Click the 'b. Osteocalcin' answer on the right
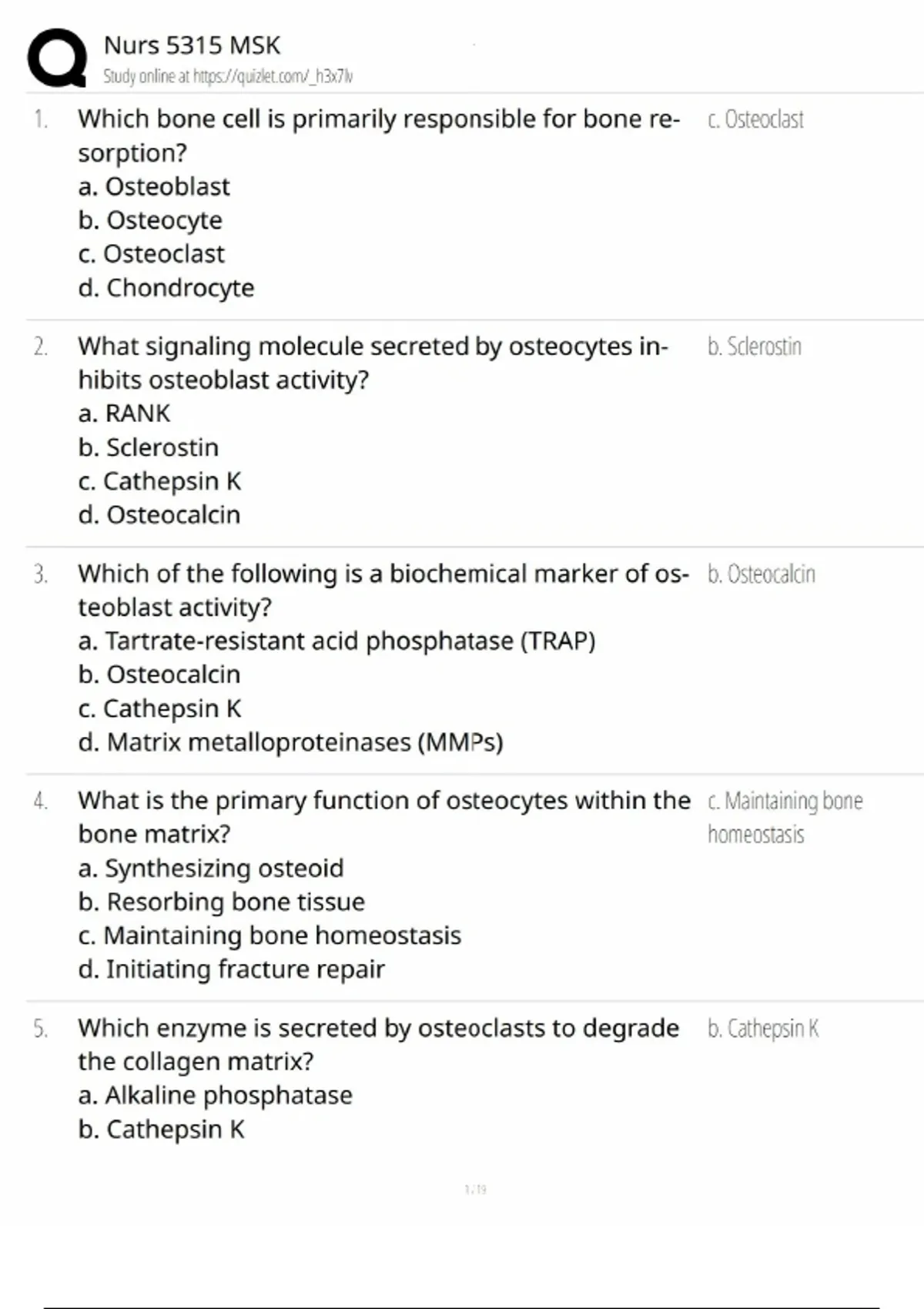This screenshot has width=924, height=1309. click(761, 574)
